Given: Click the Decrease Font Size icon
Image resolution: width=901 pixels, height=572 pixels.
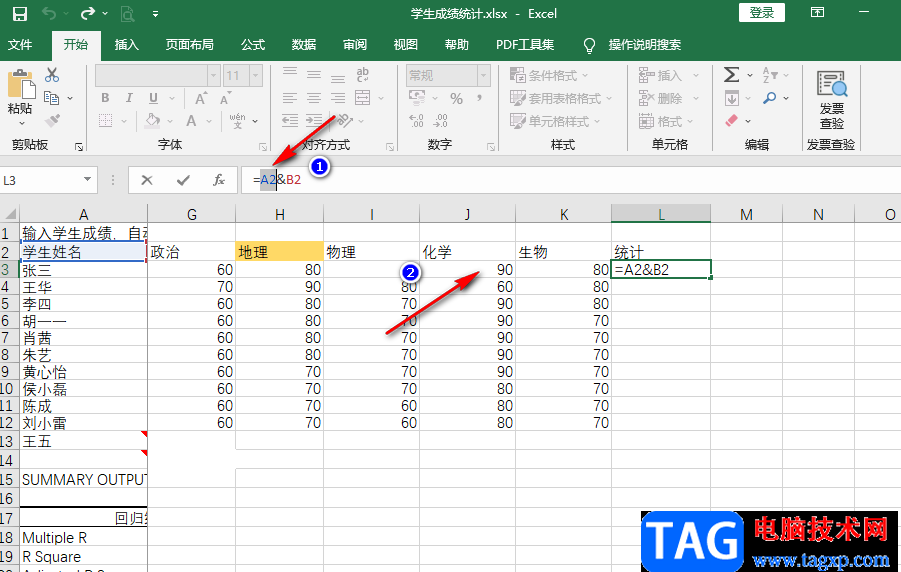Looking at the screenshot, I should tap(225, 98).
